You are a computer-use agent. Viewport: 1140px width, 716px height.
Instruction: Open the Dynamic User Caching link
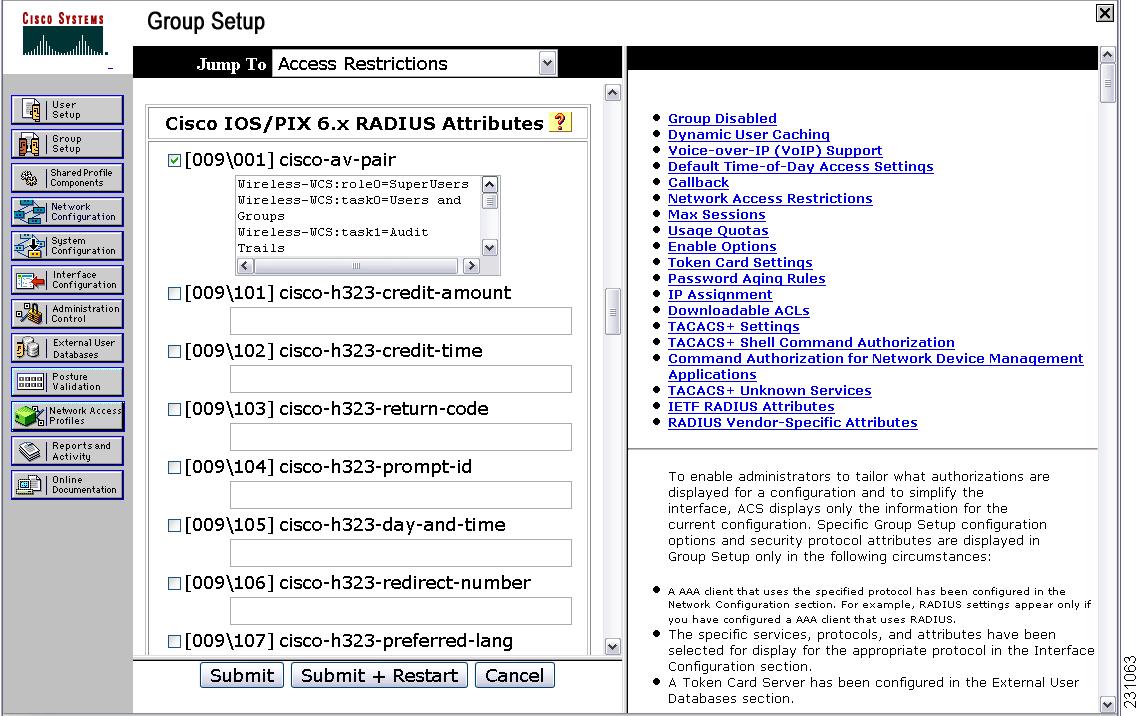749,134
